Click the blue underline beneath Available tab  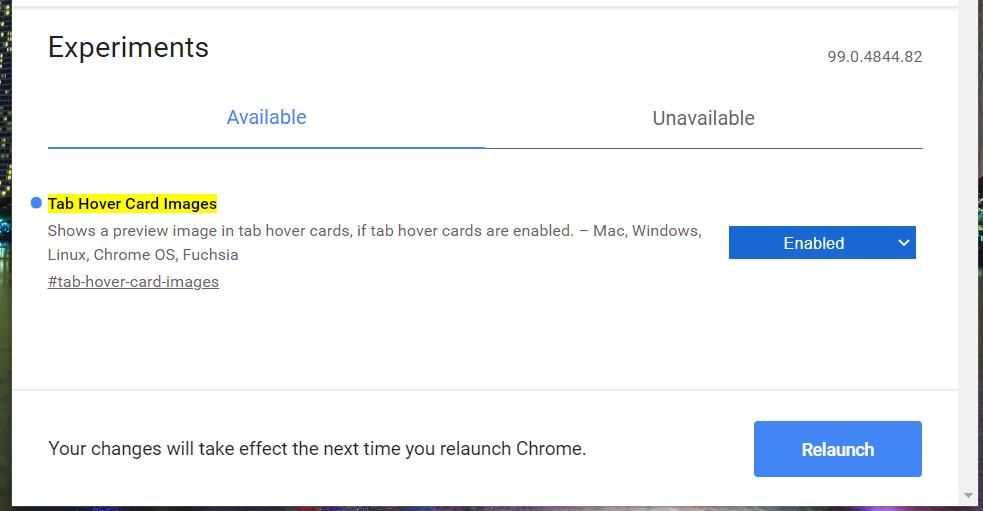pyautogui.click(x=266, y=147)
